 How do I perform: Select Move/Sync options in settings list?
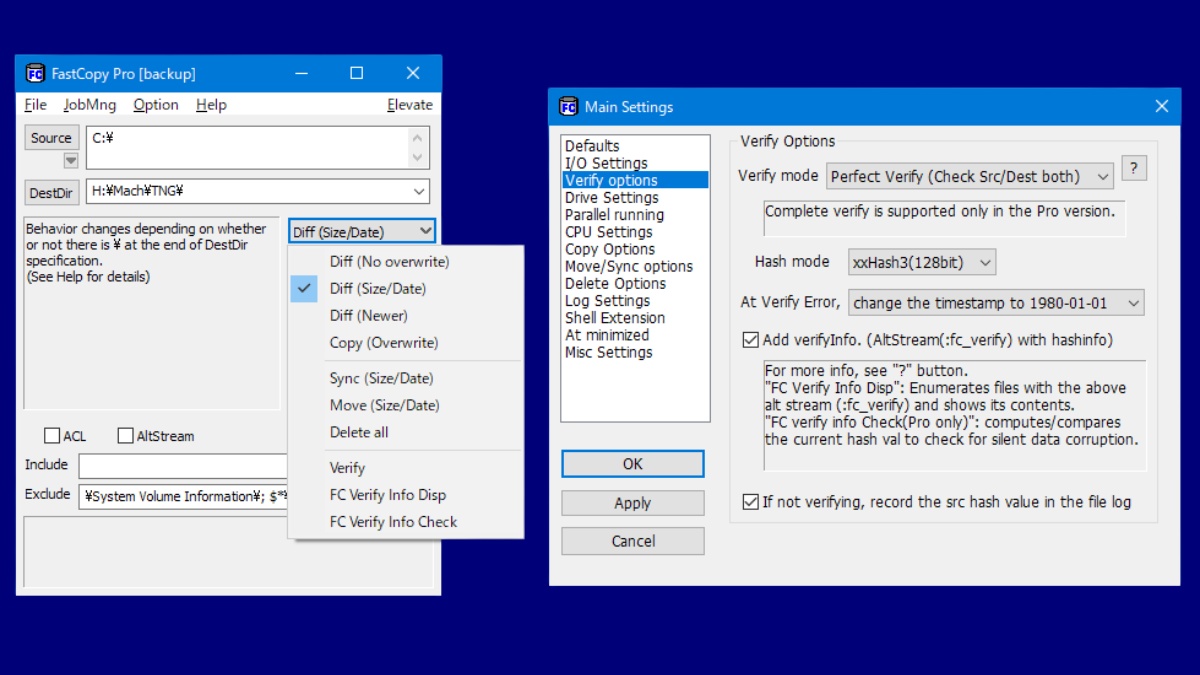pos(635,266)
